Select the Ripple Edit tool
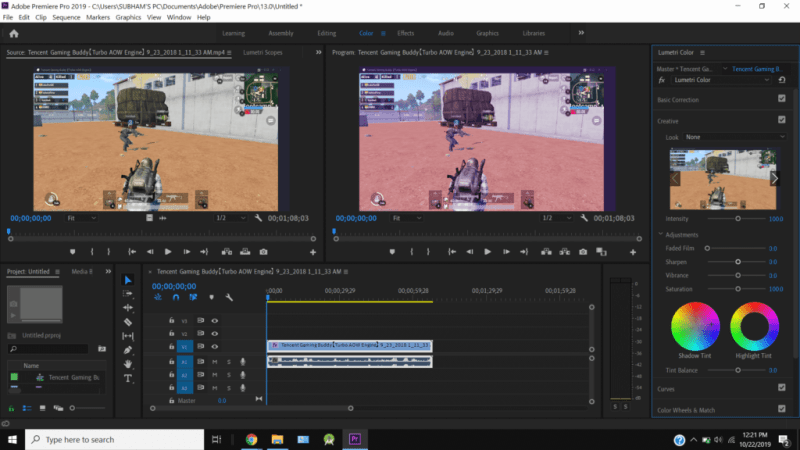This screenshot has width=800, height=450. pyautogui.click(x=128, y=308)
